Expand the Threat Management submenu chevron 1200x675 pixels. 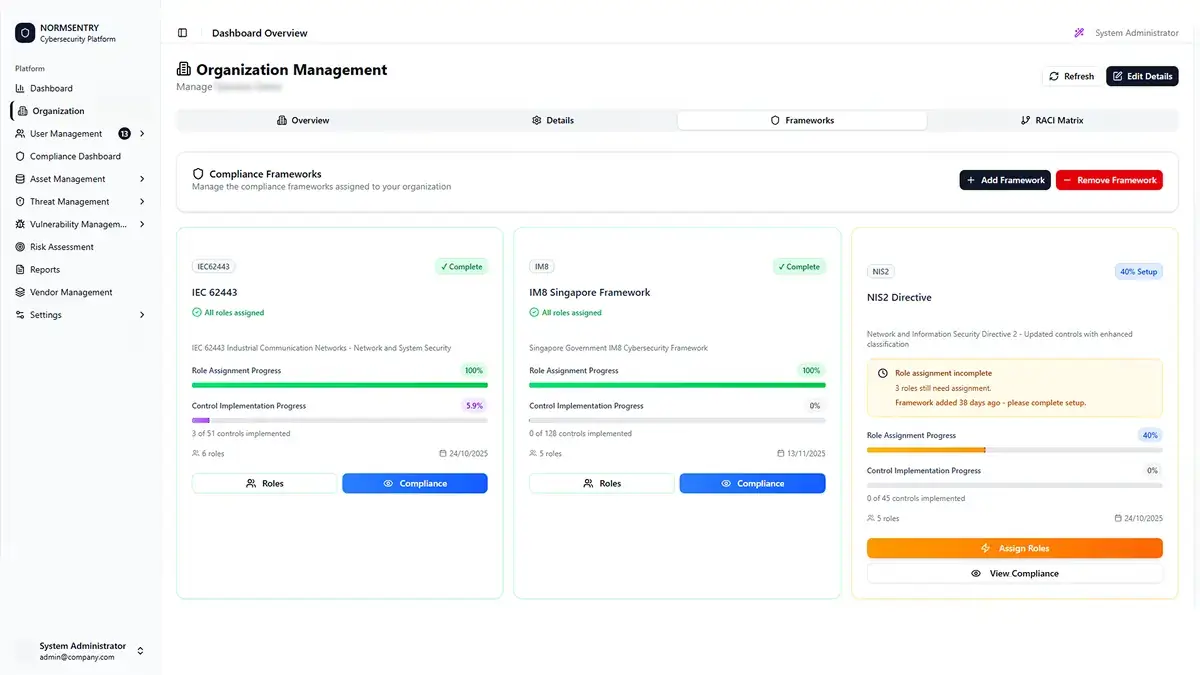(142, 202)
